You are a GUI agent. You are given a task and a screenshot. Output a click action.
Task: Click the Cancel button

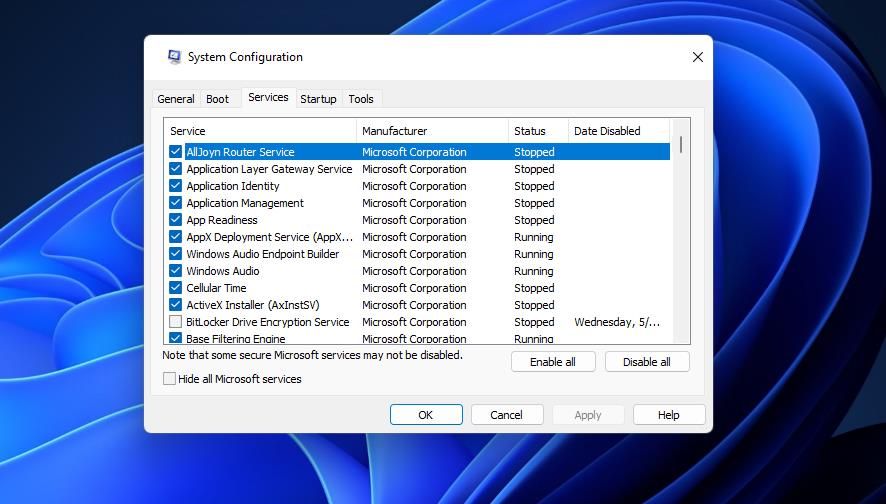click(x=507, y=415)
